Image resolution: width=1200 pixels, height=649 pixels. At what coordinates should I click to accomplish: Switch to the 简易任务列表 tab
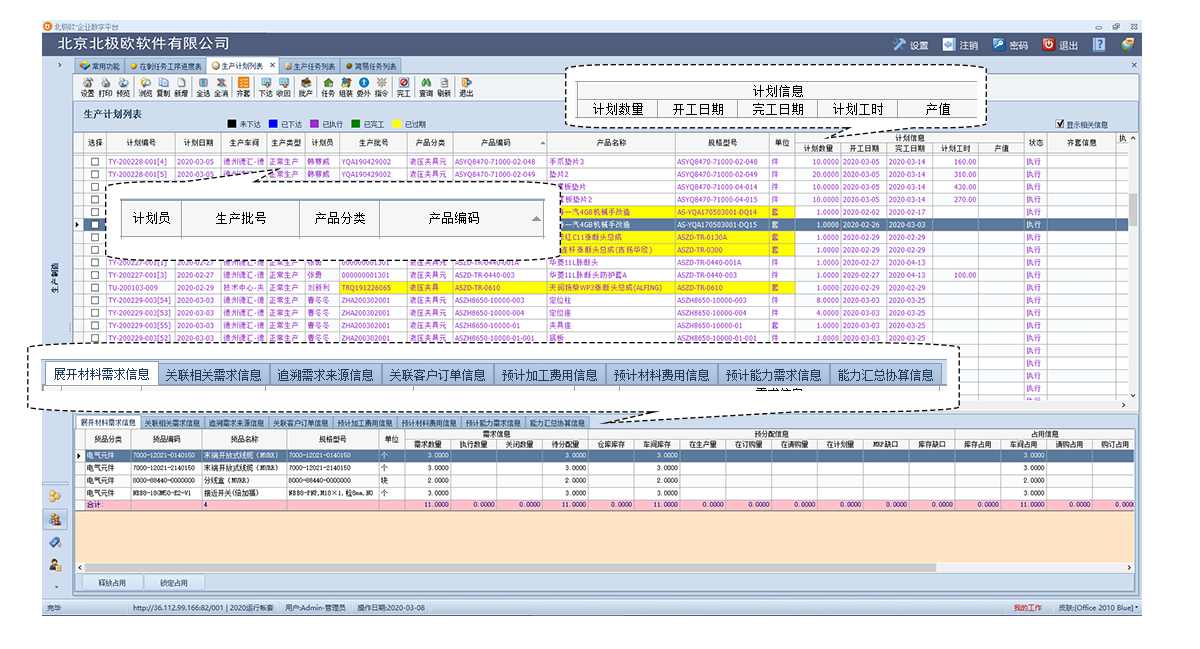tap(371, 65)
